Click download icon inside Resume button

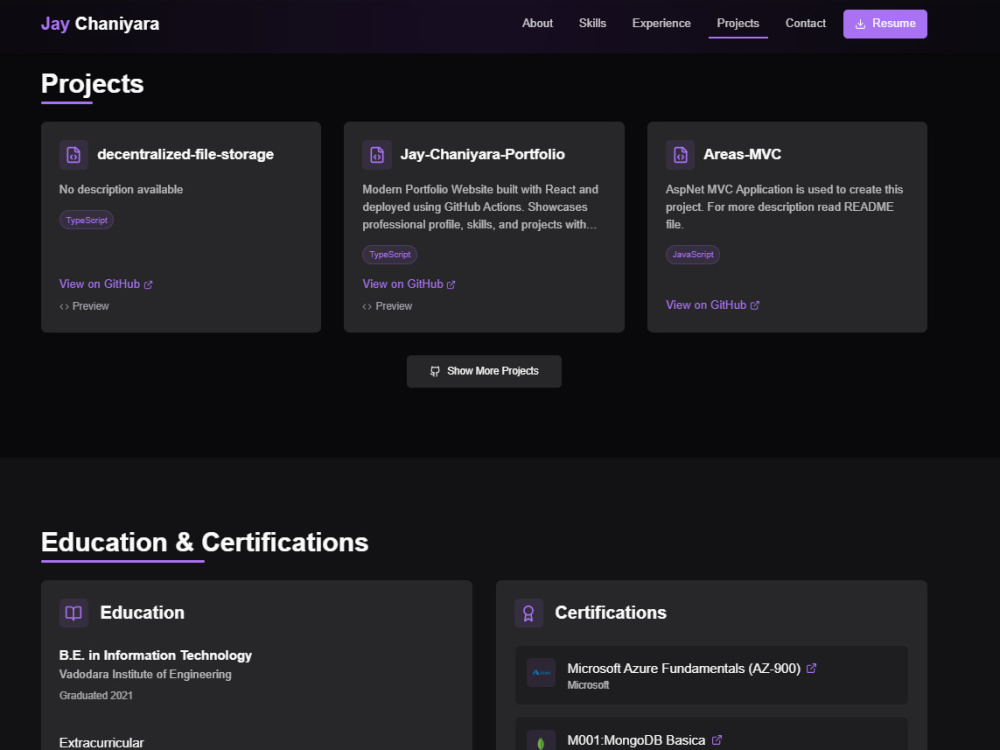tap(860, 24)
